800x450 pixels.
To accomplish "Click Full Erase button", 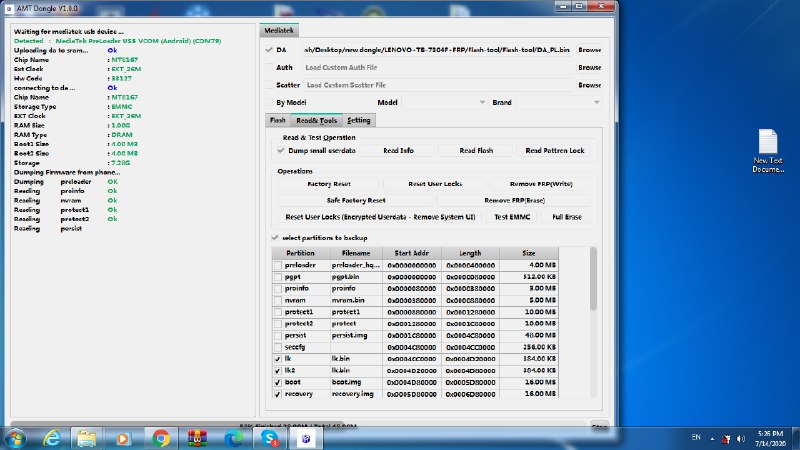I will (x=566, y=217).
